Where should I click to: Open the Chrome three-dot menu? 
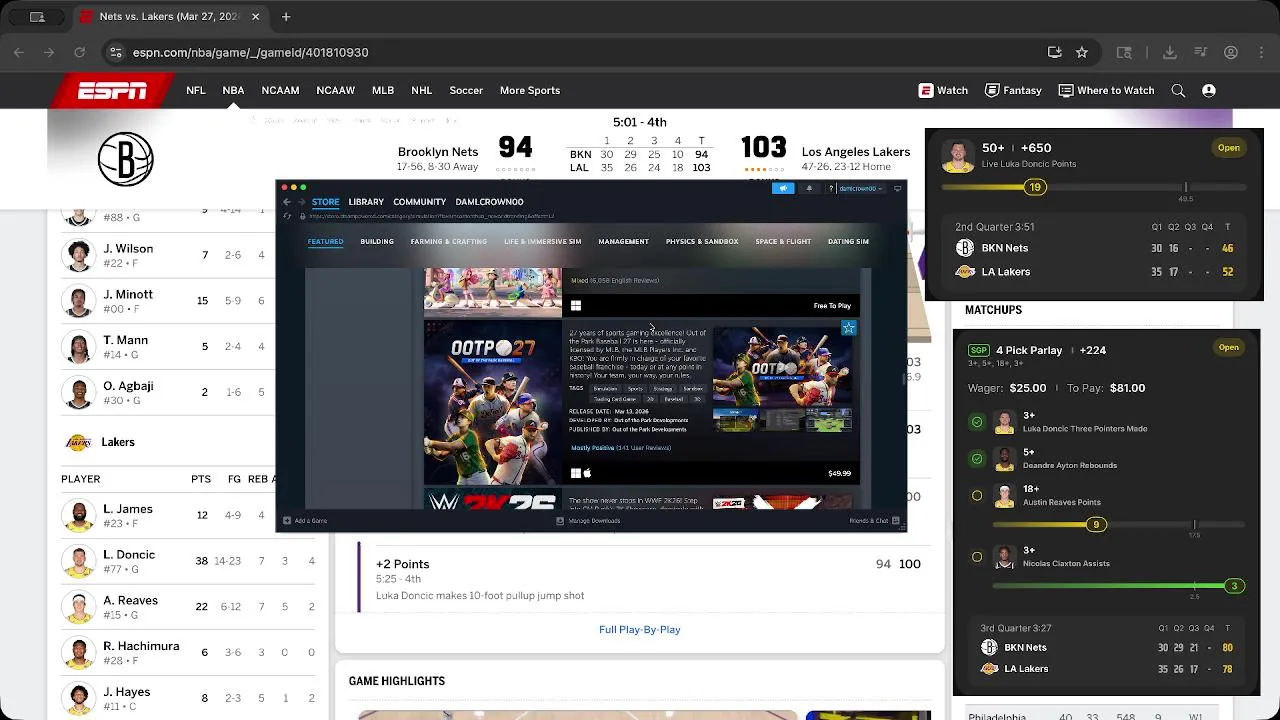[1260, 52]
